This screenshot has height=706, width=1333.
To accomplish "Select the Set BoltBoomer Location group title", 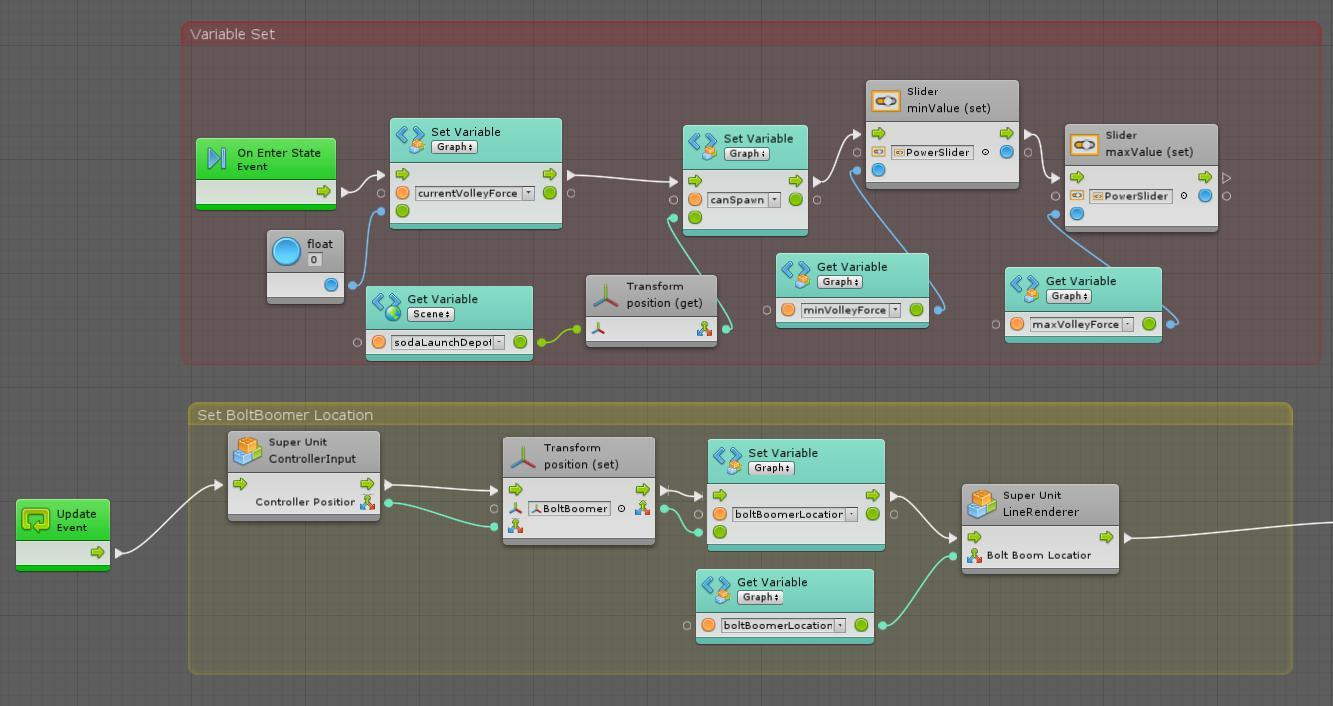I will [285, 415].
